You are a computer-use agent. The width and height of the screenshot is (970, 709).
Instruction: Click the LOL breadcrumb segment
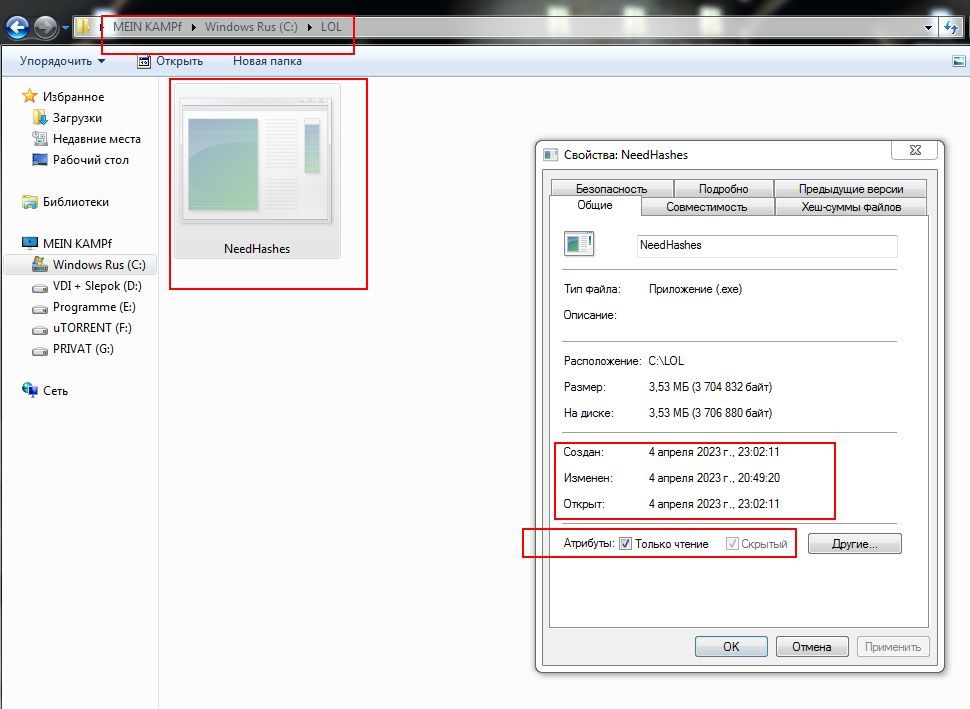click(331, 27)
